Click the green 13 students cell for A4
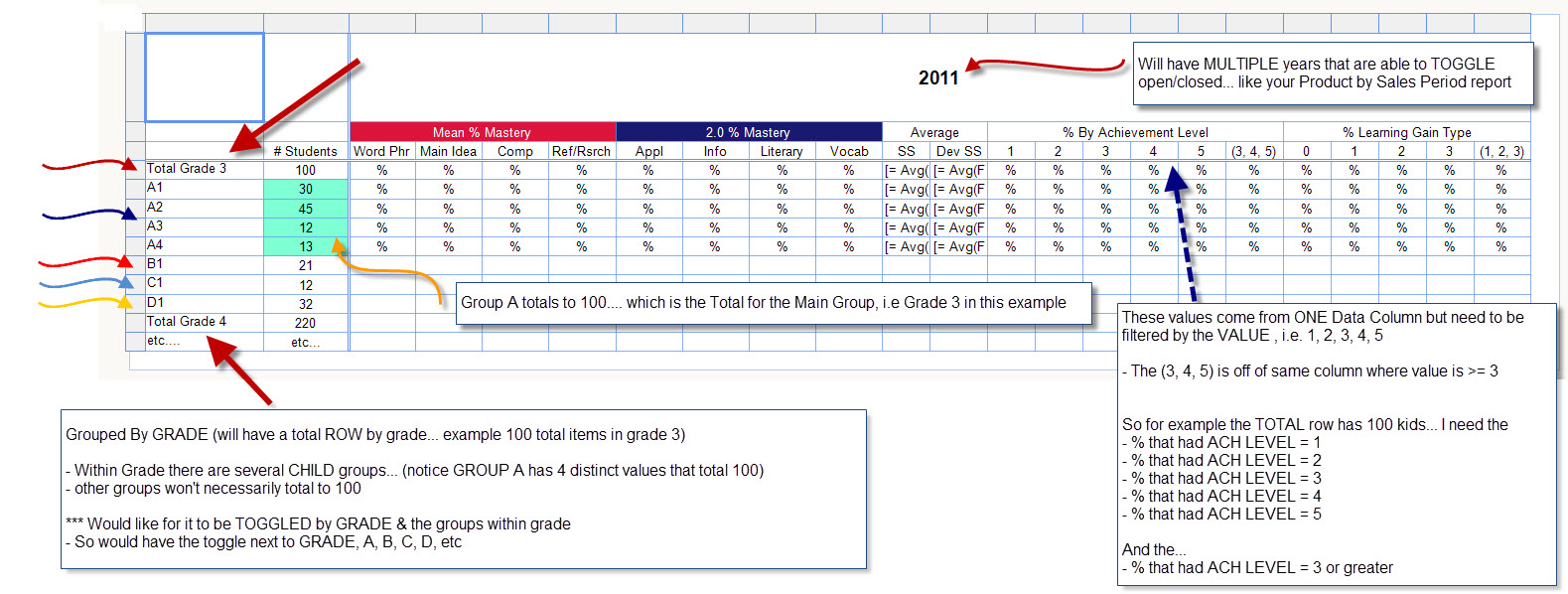Screen dimensions: 1568x594 (x=306, y=246)
